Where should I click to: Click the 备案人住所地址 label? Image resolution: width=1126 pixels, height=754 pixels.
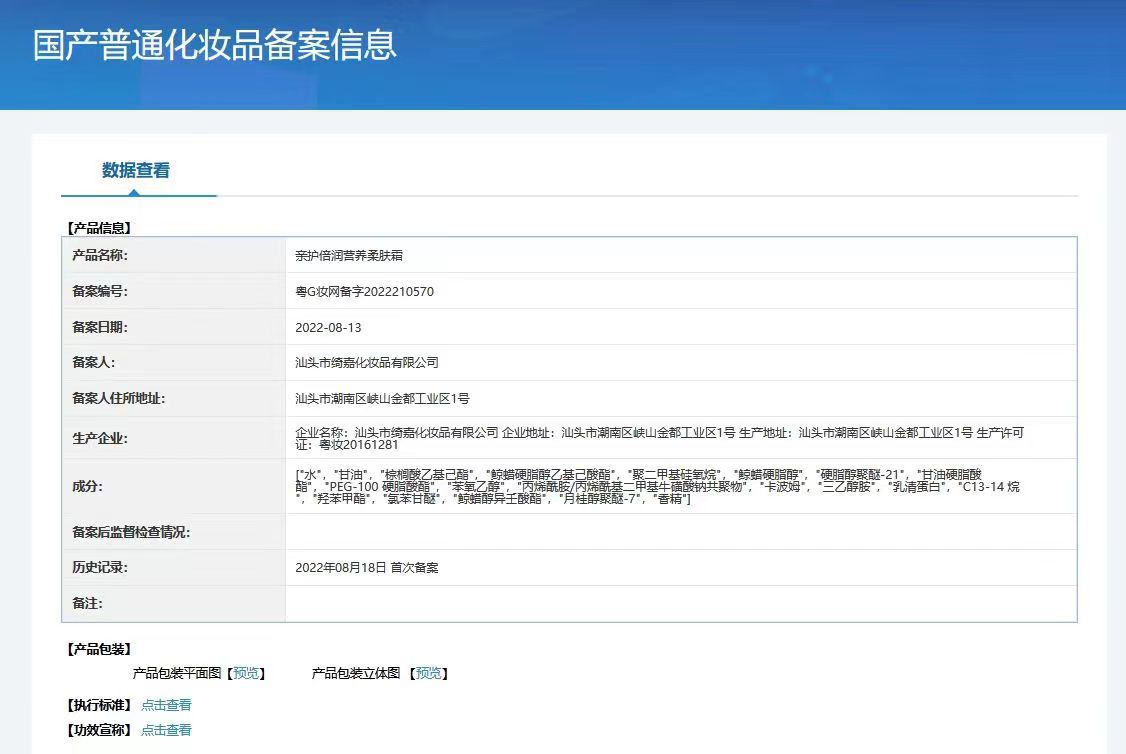point(118,399)
